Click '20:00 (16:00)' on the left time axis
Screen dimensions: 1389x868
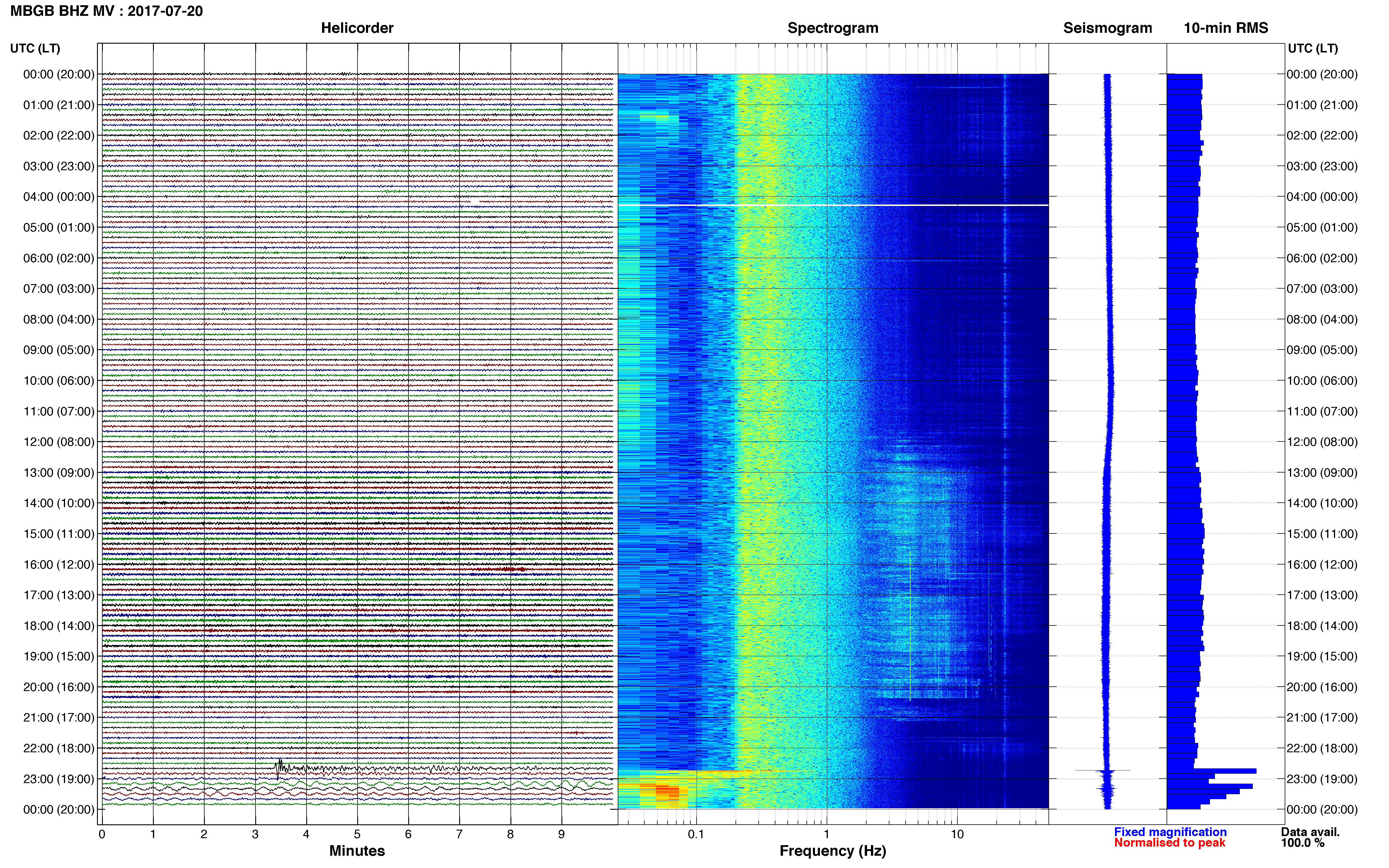59,687
